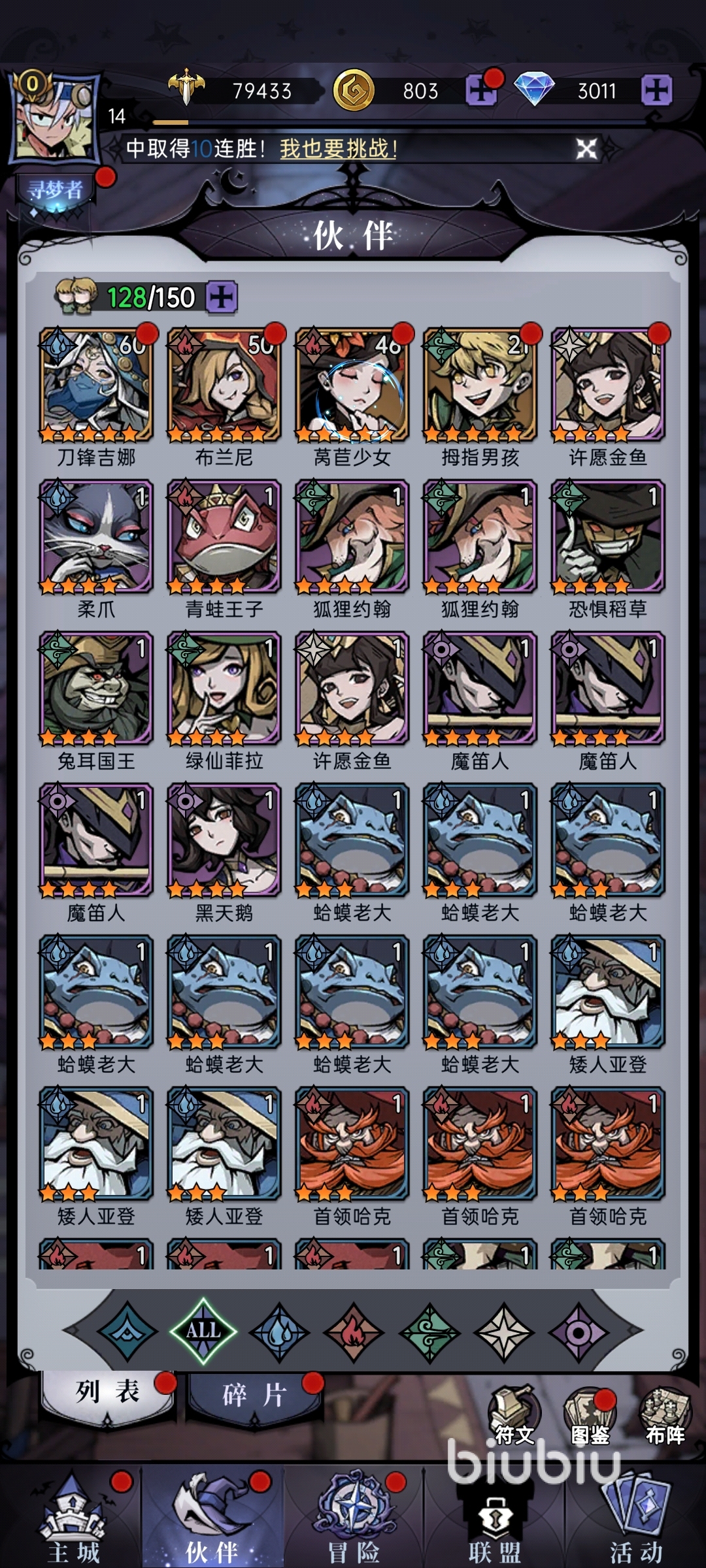Close the win-streak announcement banner
Screen dimensions: 706x1568
coord(586,149)
